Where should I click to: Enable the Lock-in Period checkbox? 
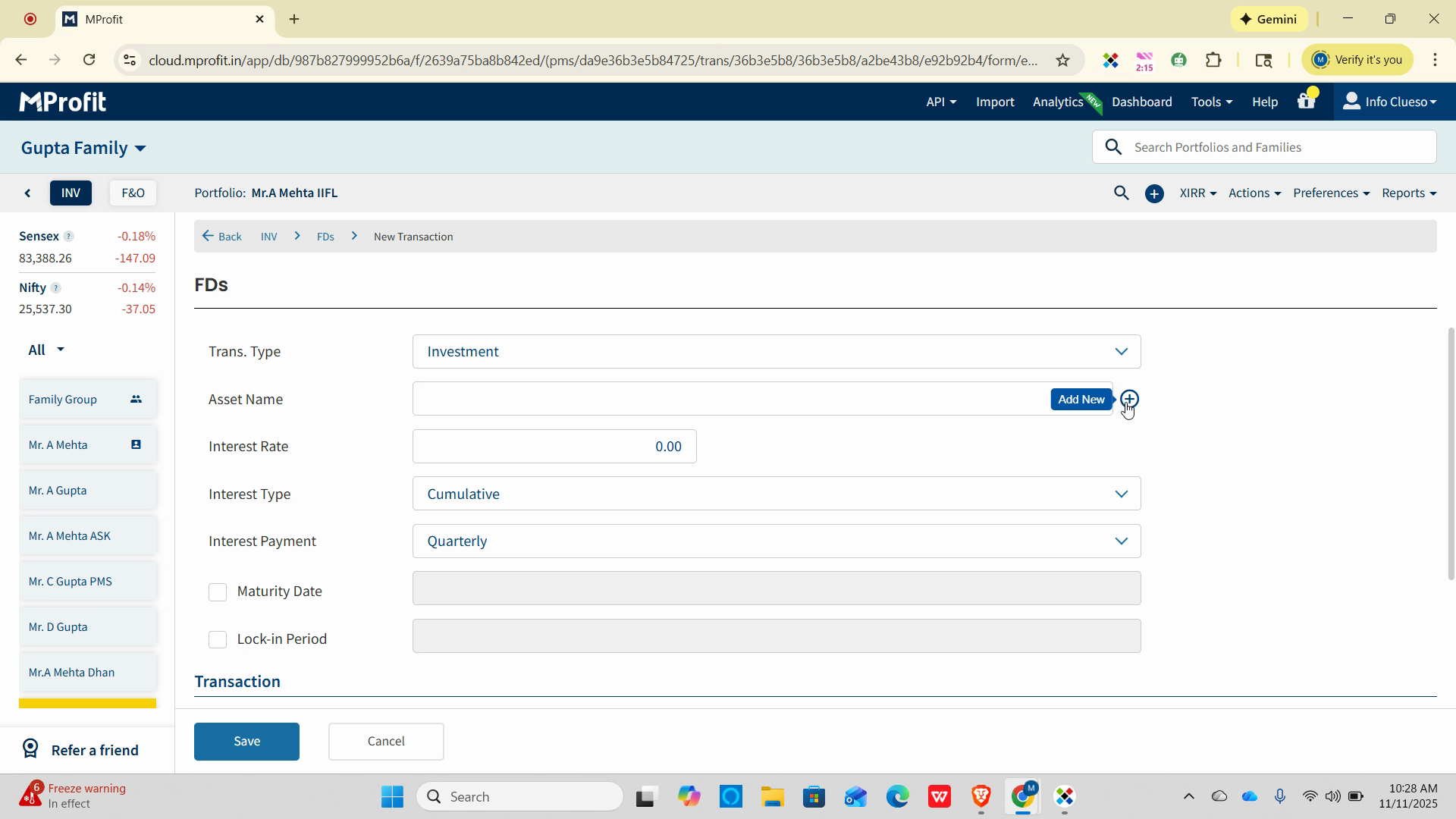[218, 640]
